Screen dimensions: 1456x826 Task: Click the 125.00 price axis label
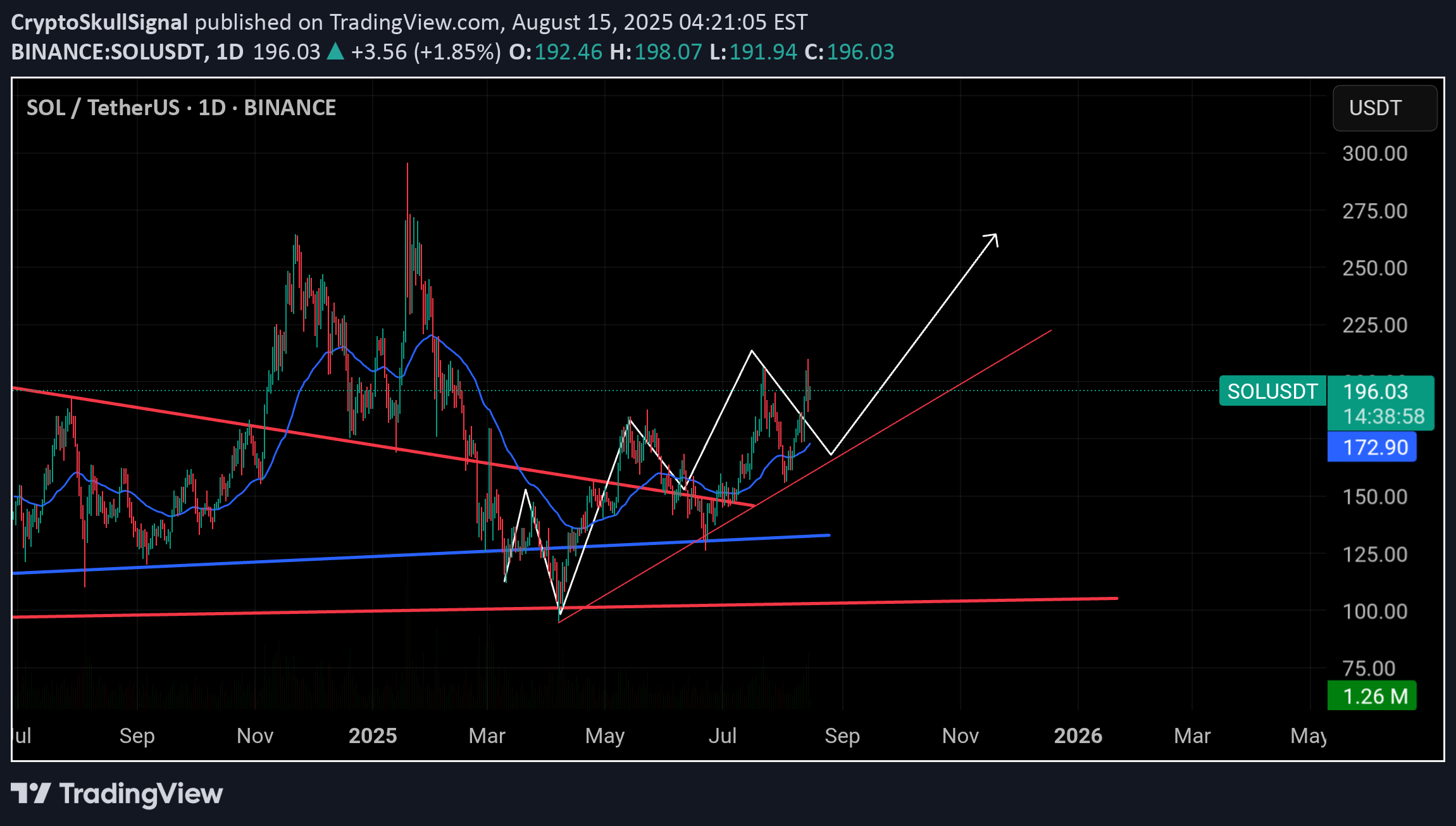pos(1375,554)
